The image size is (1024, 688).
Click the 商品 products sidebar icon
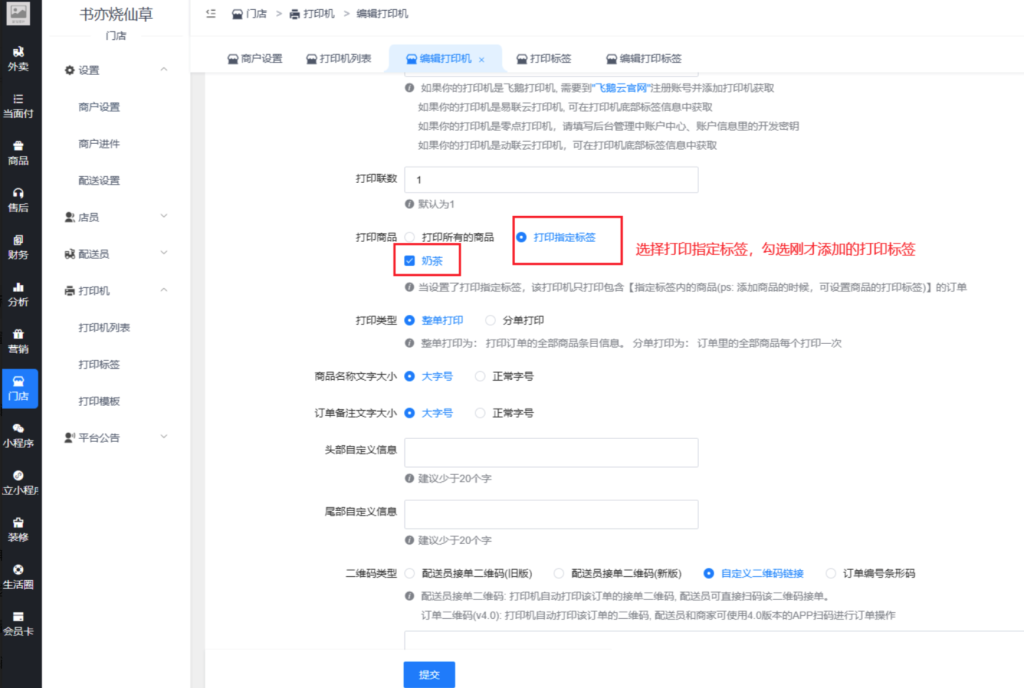pos(19,151)
